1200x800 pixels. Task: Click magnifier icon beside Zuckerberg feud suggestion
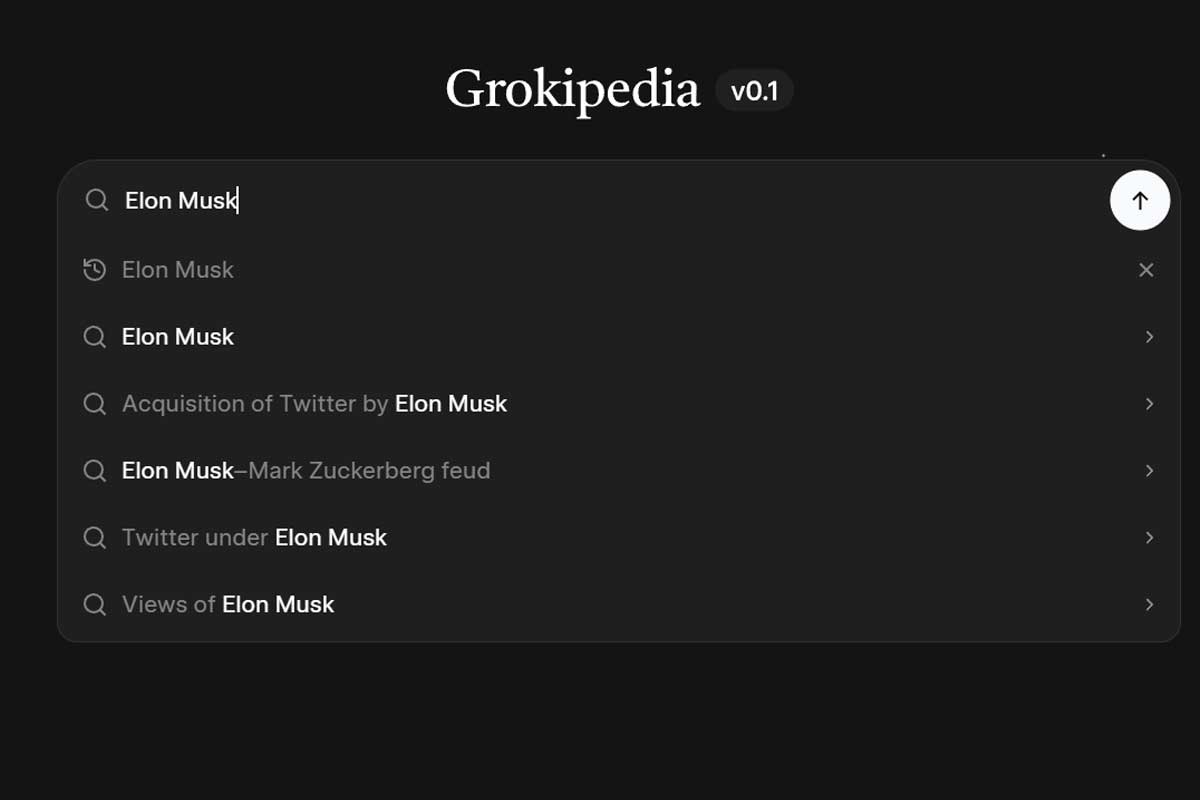[x=95, y=471]
